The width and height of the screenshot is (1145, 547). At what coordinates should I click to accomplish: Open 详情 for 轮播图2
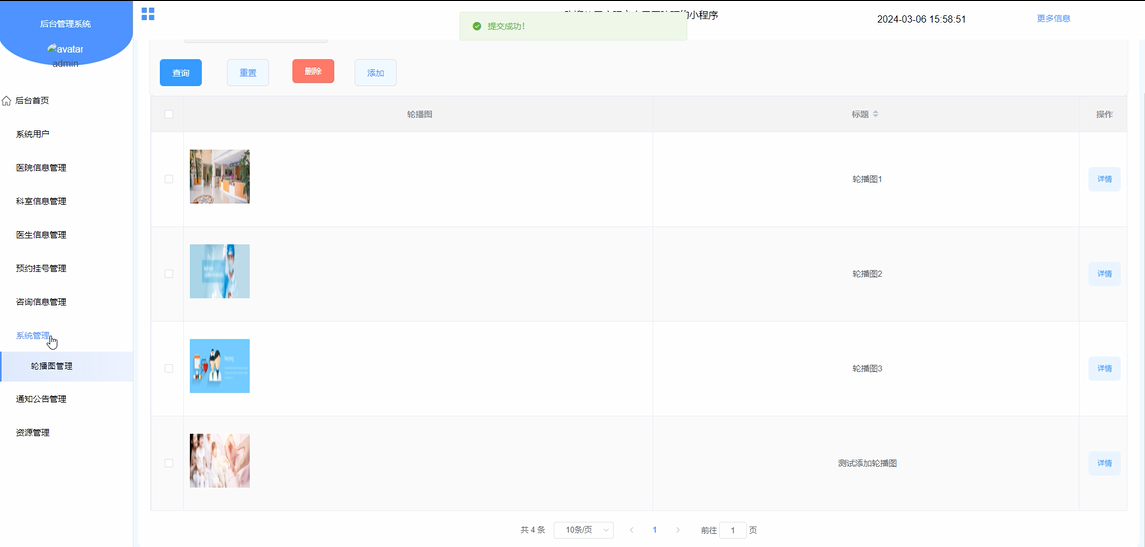[1104, 274]
